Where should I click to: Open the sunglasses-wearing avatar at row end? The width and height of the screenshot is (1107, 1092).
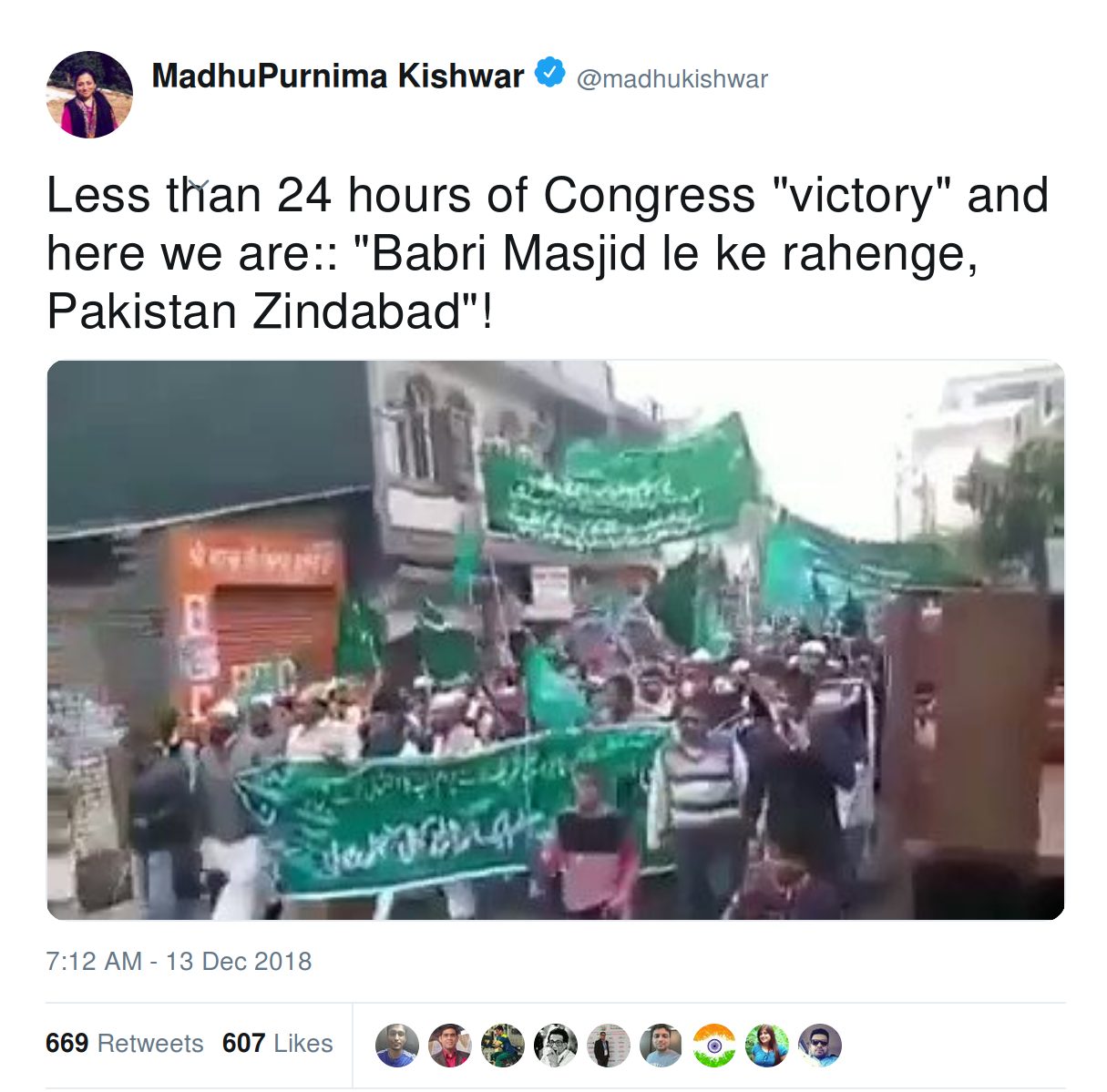click(x=820, y=1046)
